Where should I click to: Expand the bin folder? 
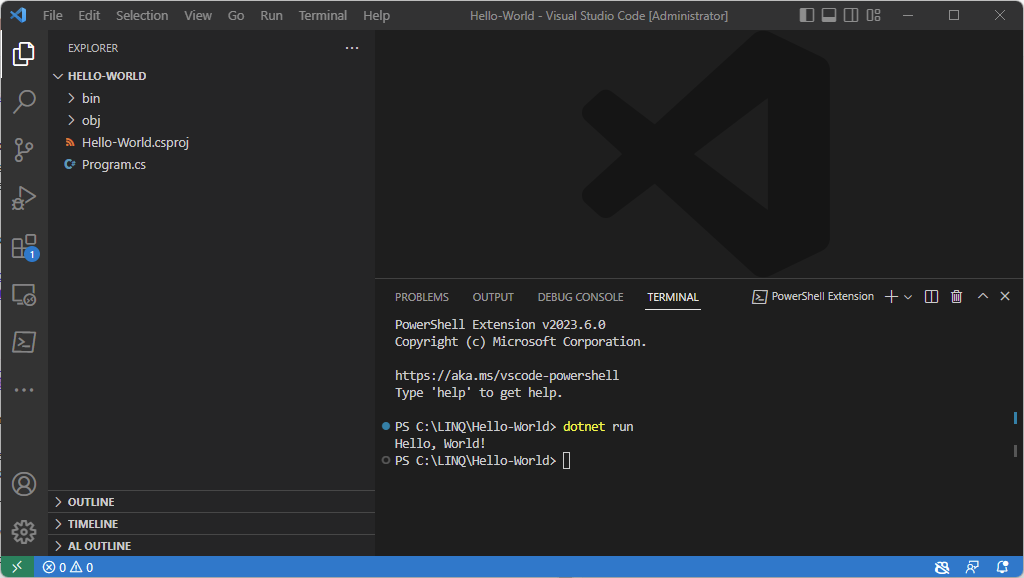click(x=212, y=98)
